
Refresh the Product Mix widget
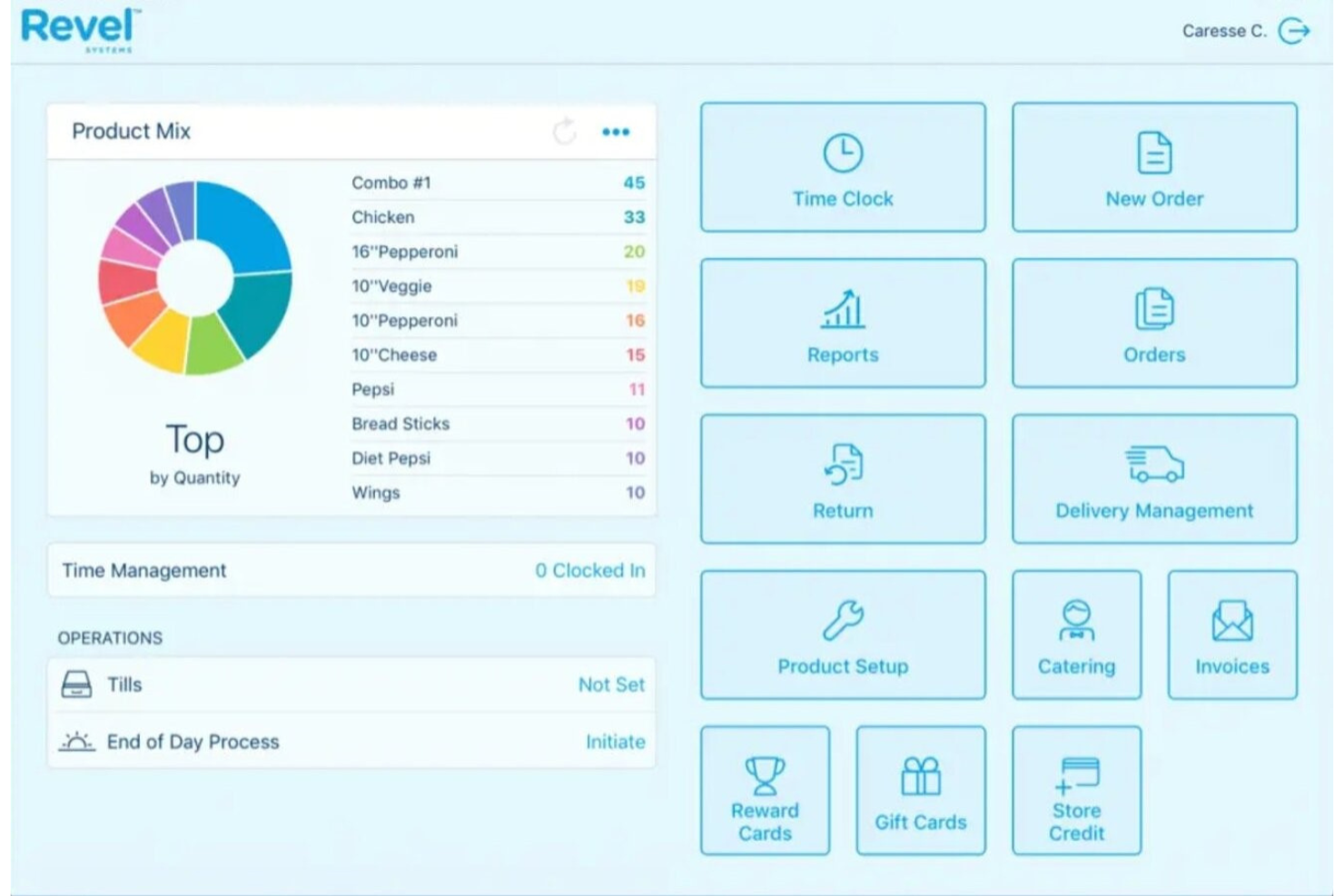(x=564, y=131)
